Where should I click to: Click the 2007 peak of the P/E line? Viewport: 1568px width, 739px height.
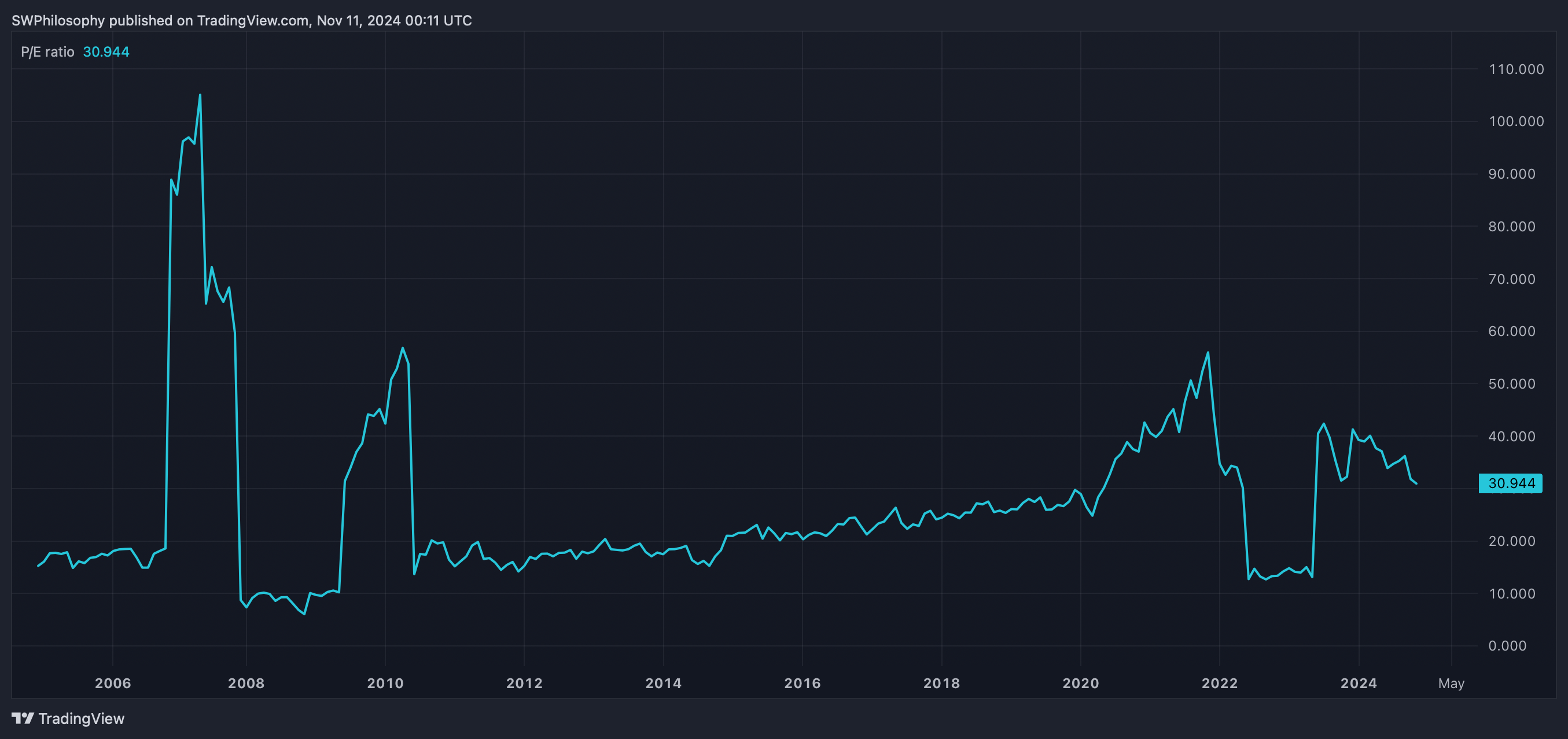(200, 95)
